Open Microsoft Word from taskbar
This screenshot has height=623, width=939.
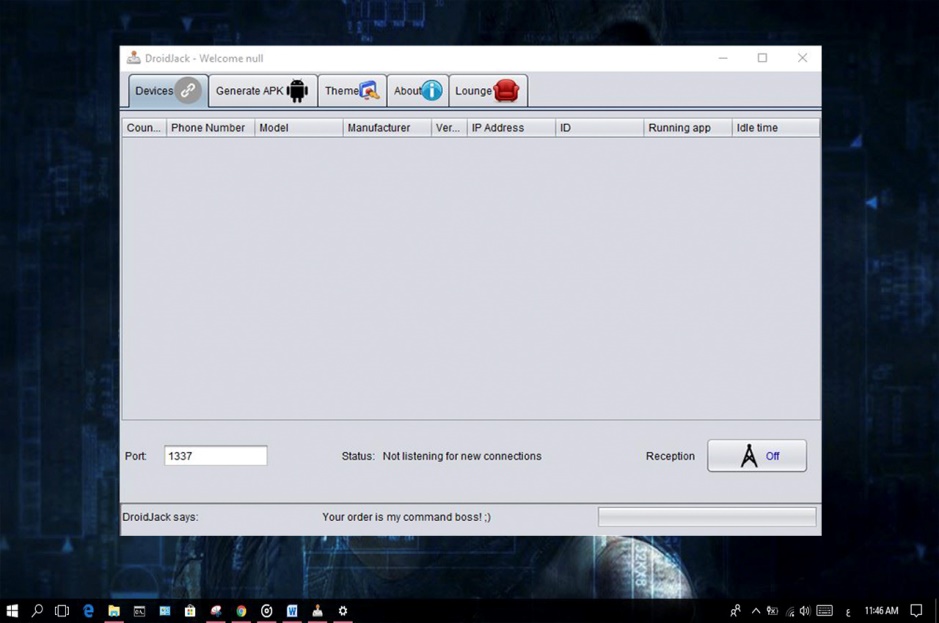point(292,610)
